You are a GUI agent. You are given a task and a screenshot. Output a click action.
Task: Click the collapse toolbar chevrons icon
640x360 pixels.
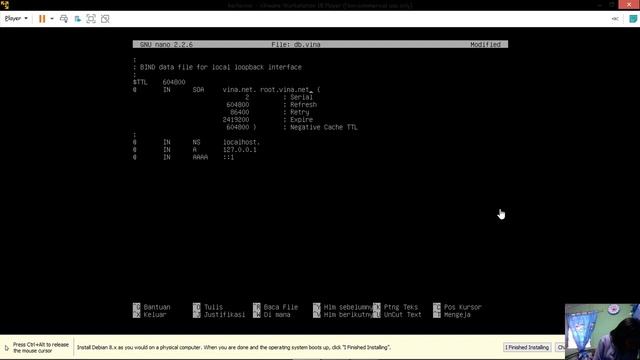coord(615,19)
